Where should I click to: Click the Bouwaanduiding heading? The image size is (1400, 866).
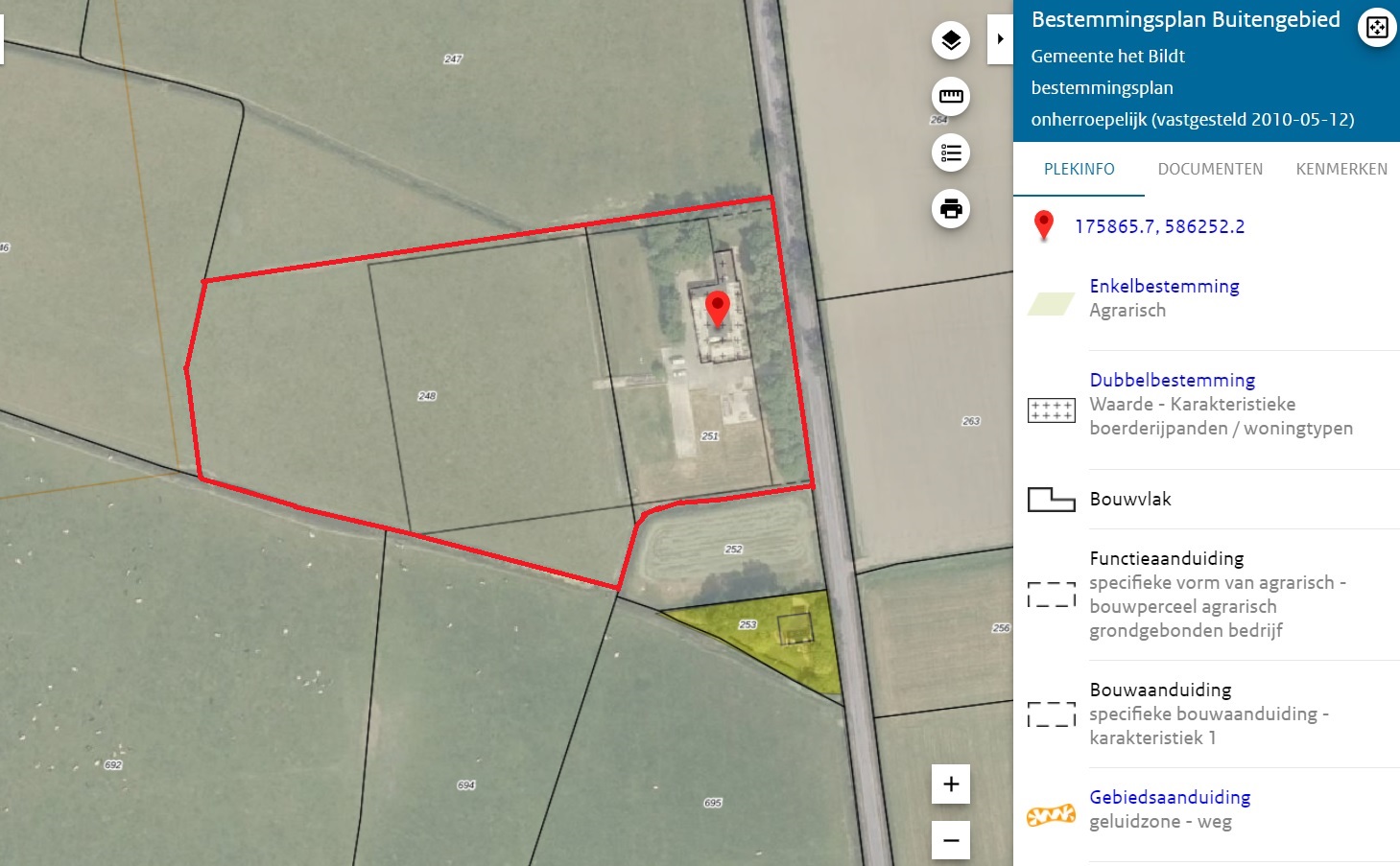click(1160, 690)
